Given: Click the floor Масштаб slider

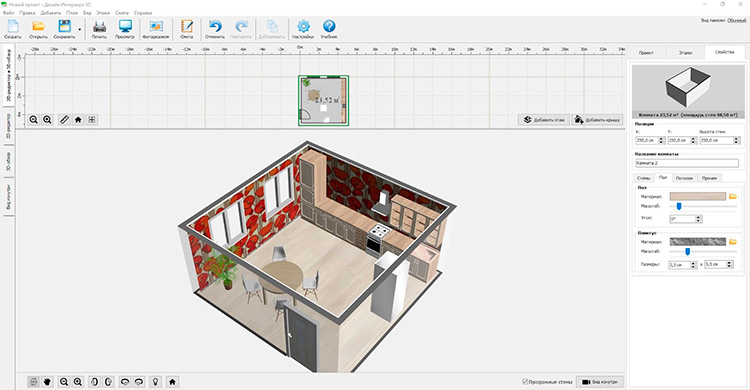Looking at the screenshot, I should click(702, 206).
